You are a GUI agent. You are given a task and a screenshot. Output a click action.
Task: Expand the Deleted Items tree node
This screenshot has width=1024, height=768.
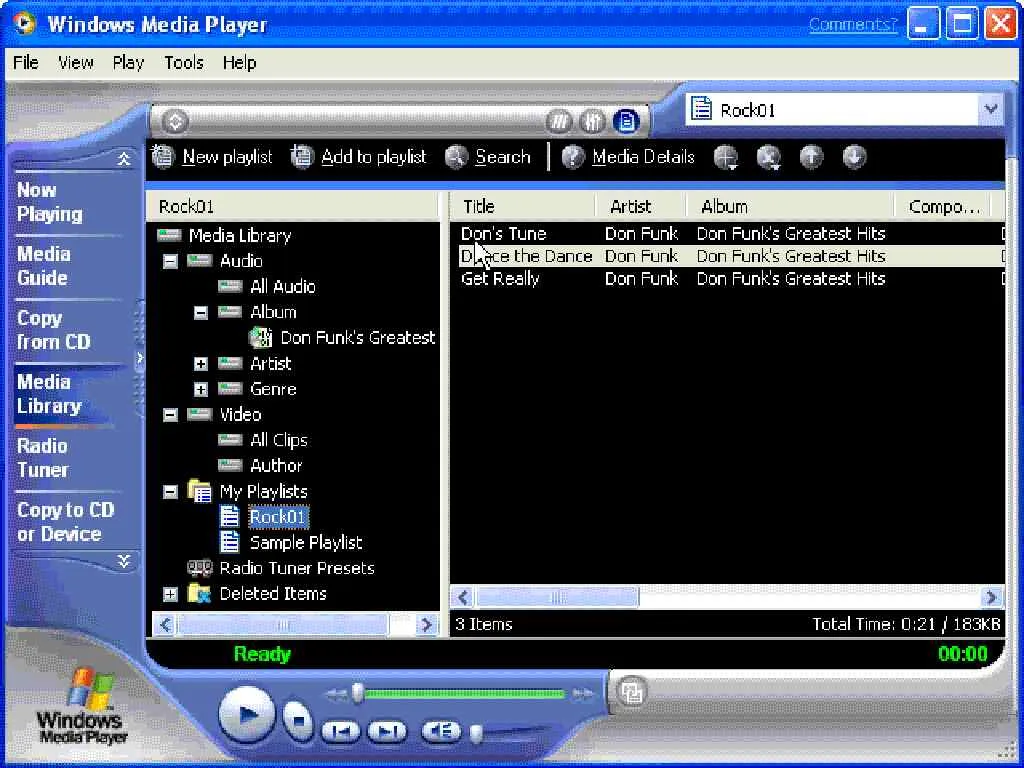[x=170, y=594]
